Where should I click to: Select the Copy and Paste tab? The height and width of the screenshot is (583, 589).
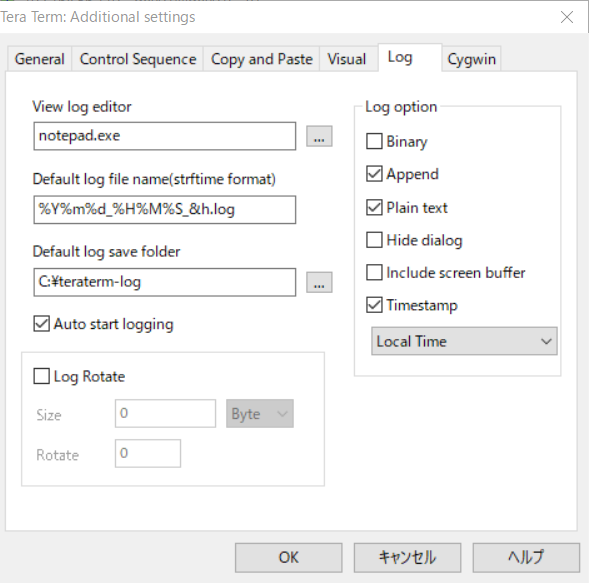[261, 59]
